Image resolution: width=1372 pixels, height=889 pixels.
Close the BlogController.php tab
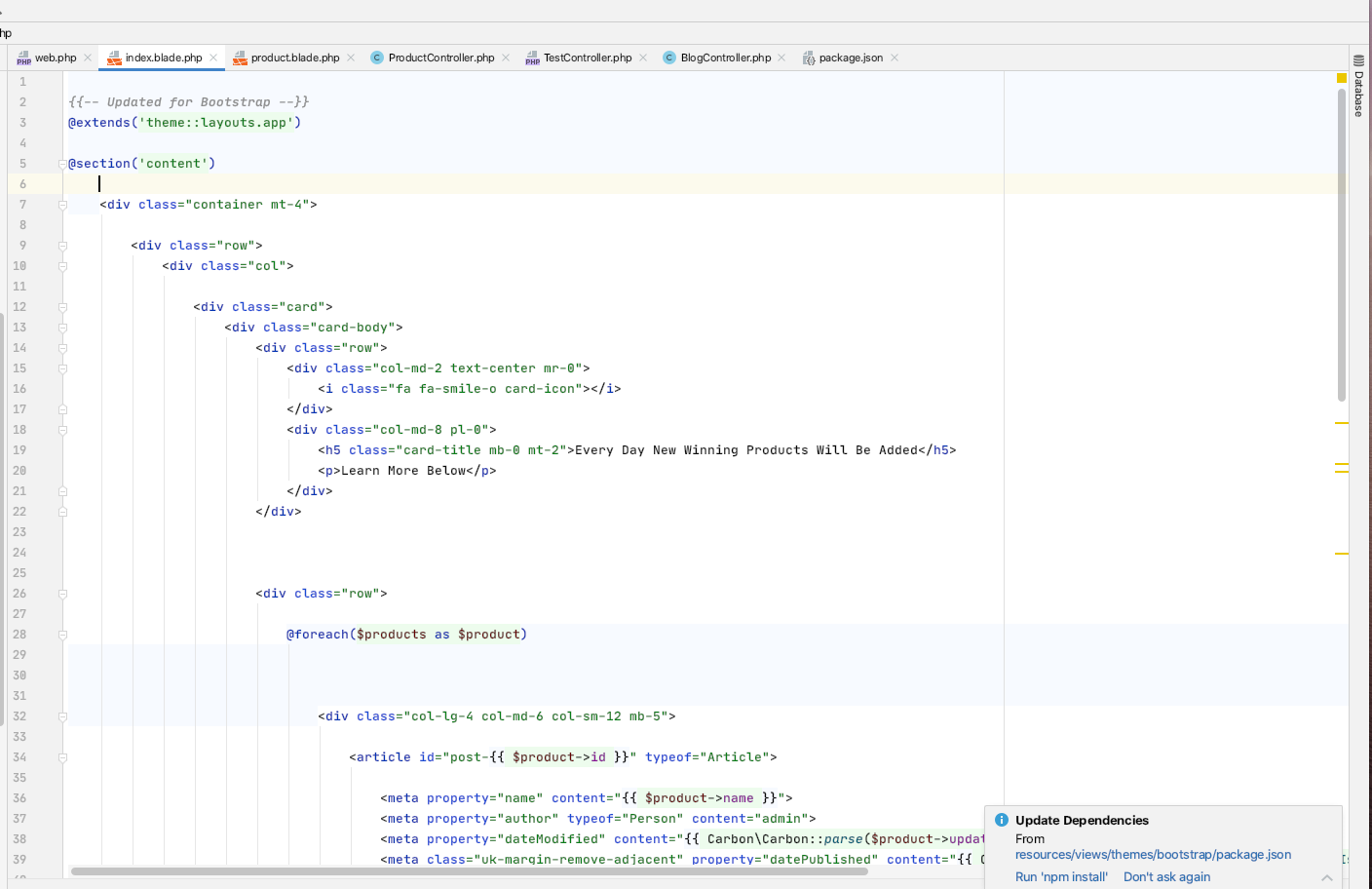(x=781, y=58)
